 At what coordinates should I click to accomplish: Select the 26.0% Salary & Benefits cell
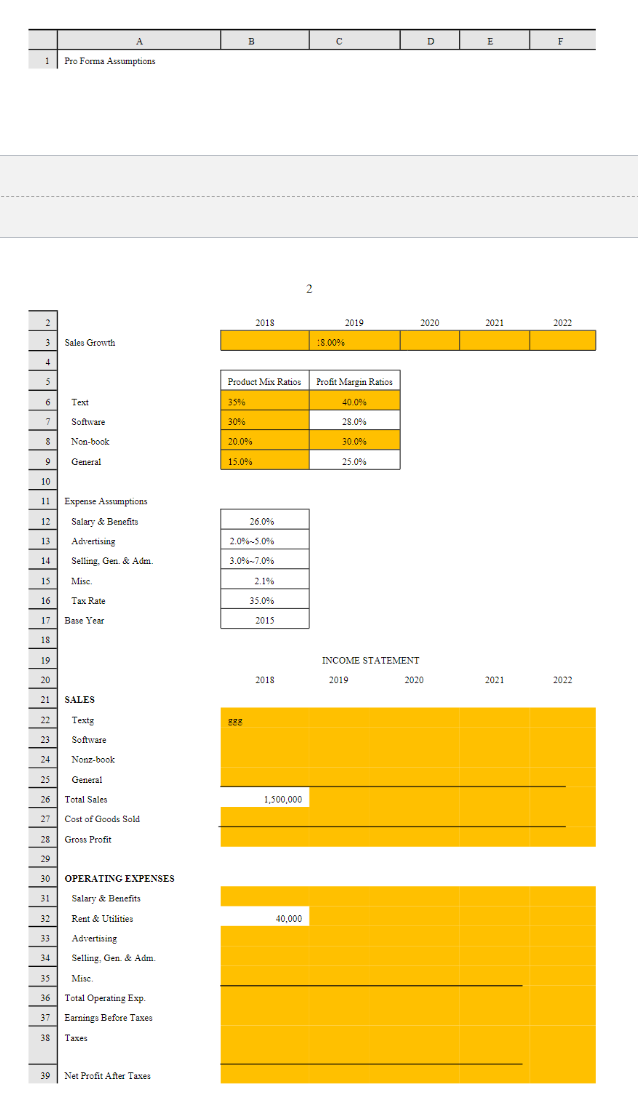pyautogui.click(x=264, y=521)
